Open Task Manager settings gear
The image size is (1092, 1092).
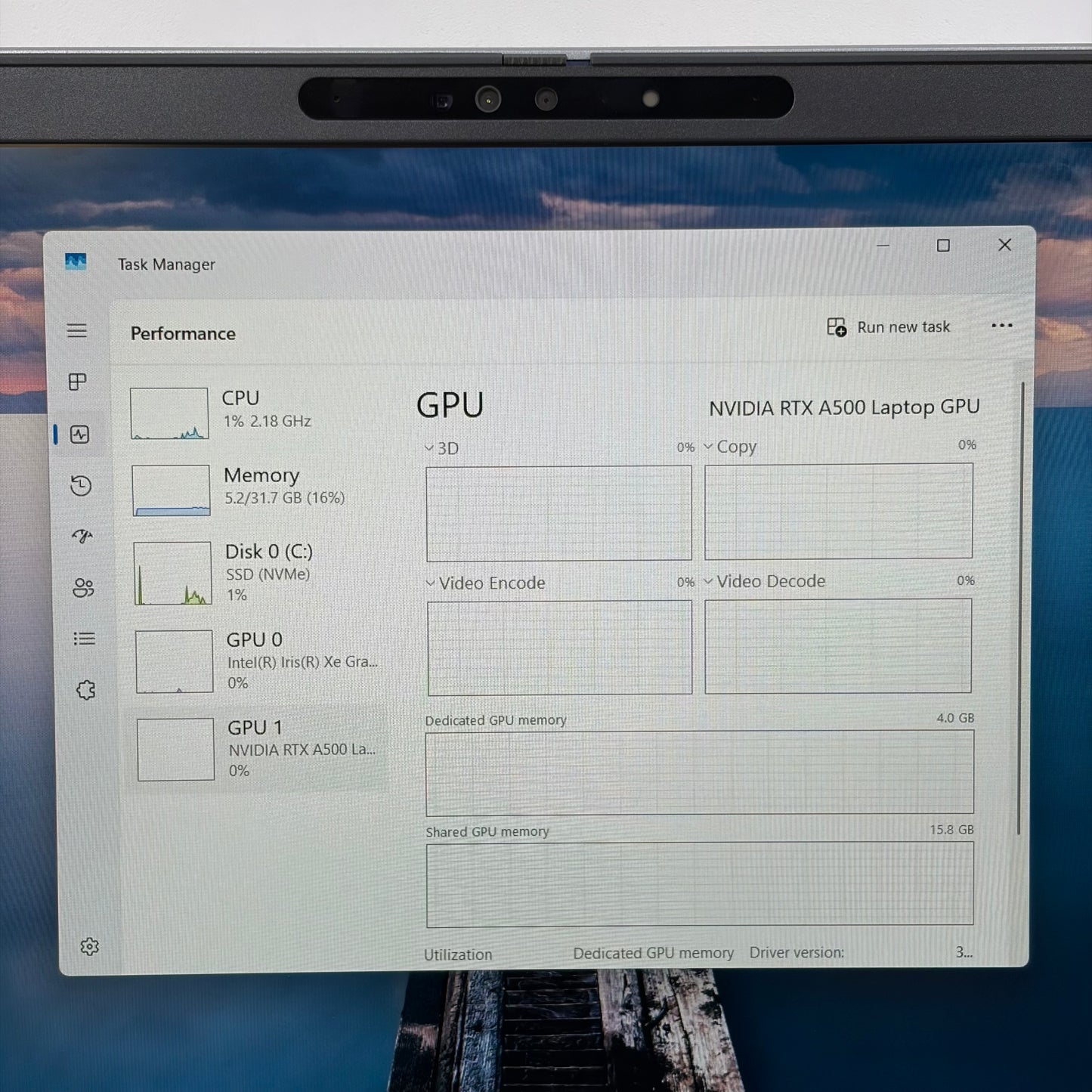coord(90,946)
